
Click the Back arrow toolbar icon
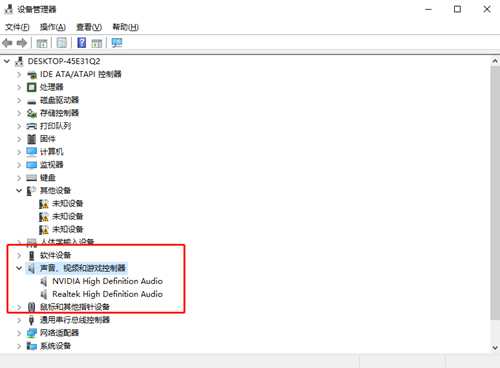click(x=7, y=43)
